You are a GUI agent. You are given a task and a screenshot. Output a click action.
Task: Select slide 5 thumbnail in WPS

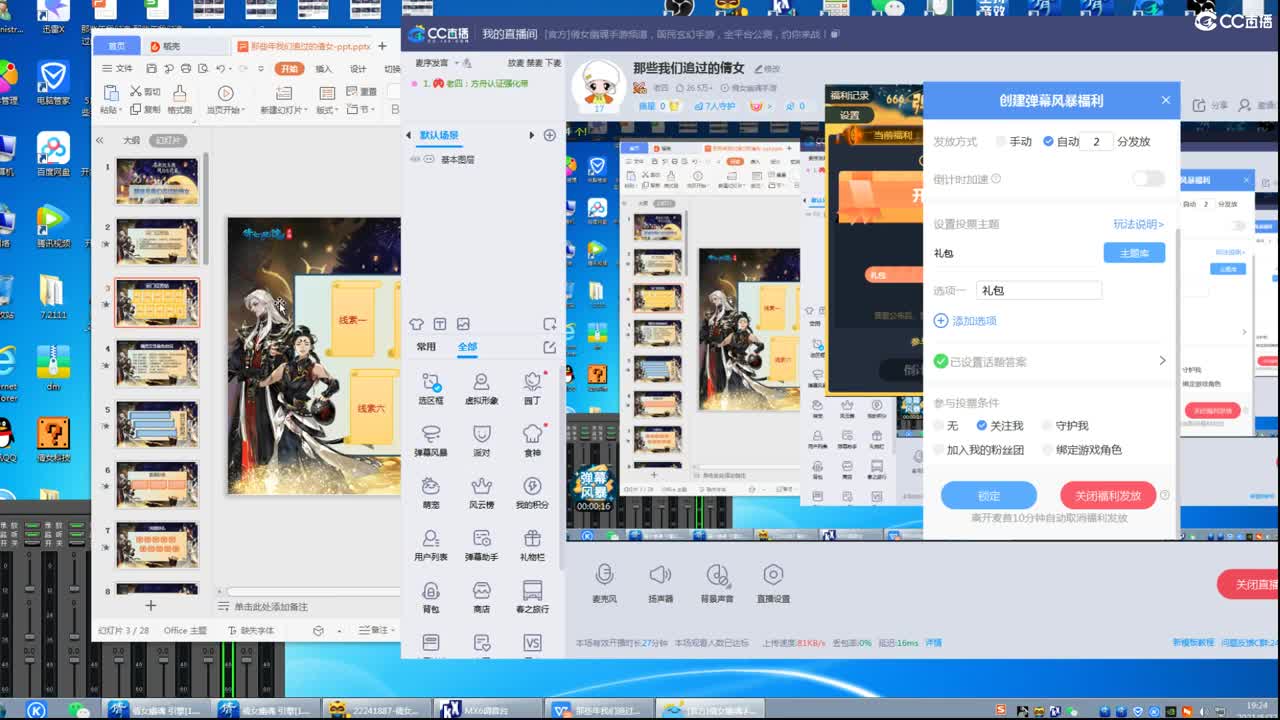[157, 423]
